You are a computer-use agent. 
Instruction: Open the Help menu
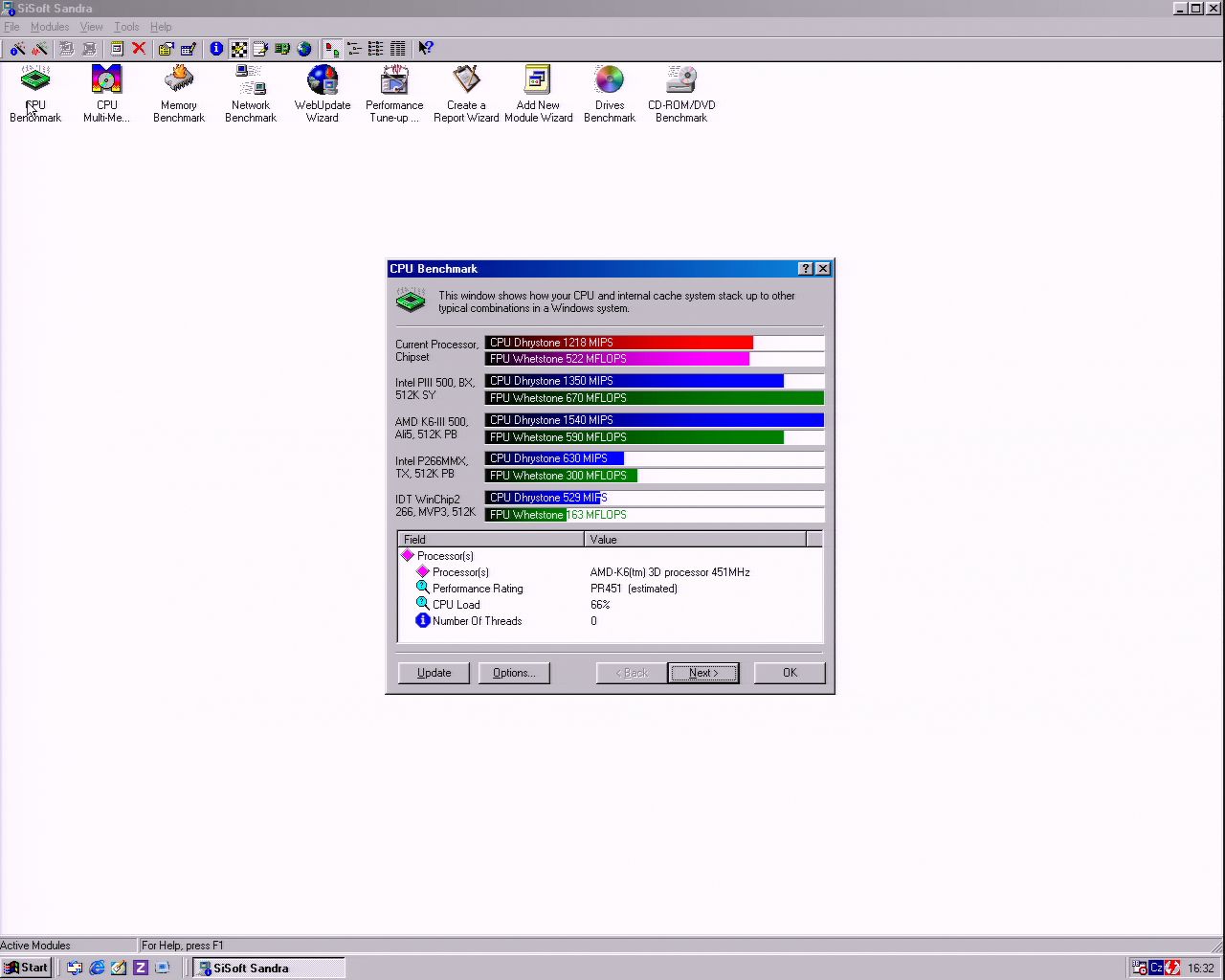click(161, 27)
